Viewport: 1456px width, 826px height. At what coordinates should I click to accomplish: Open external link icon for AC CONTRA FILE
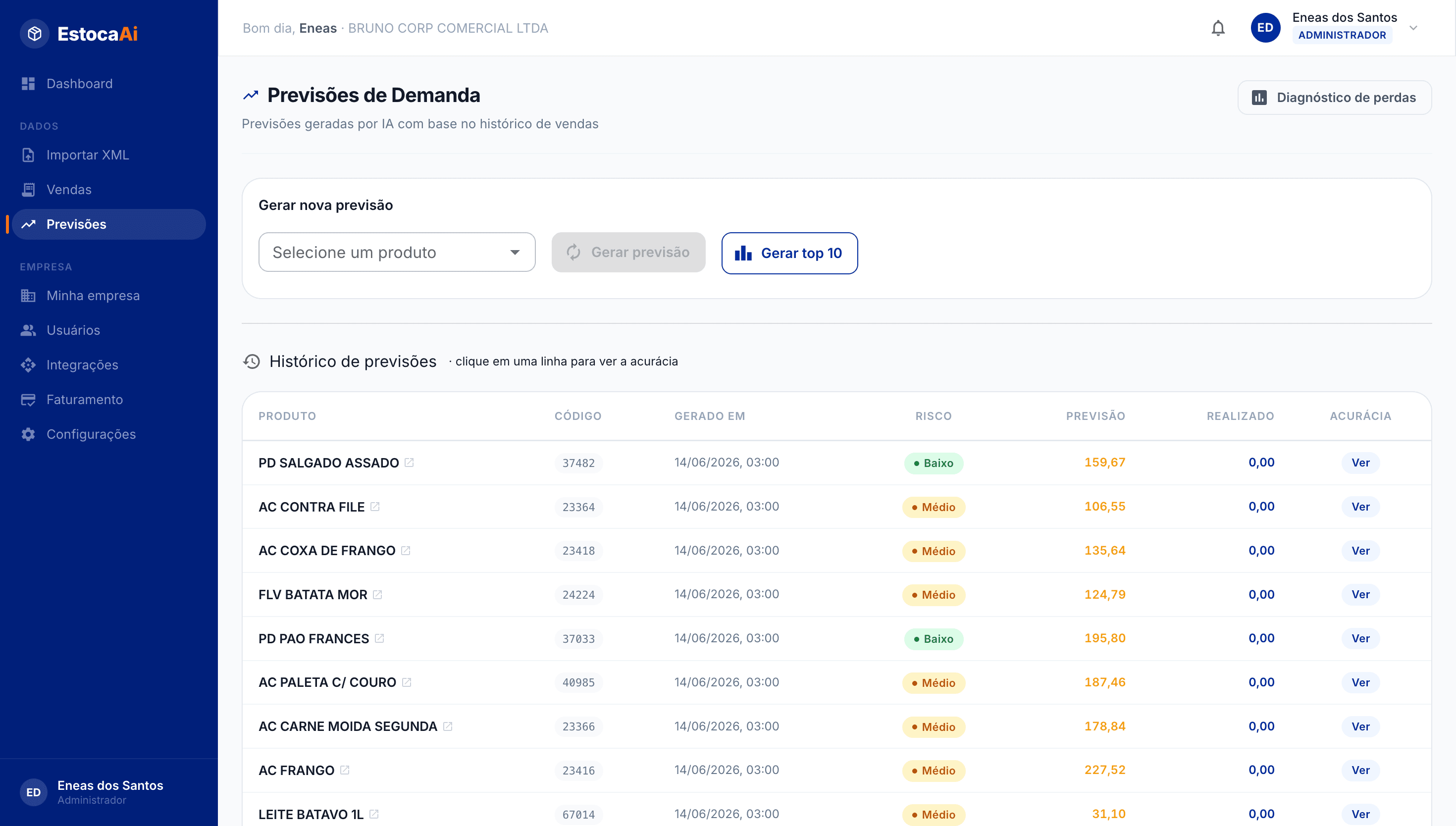375,507
